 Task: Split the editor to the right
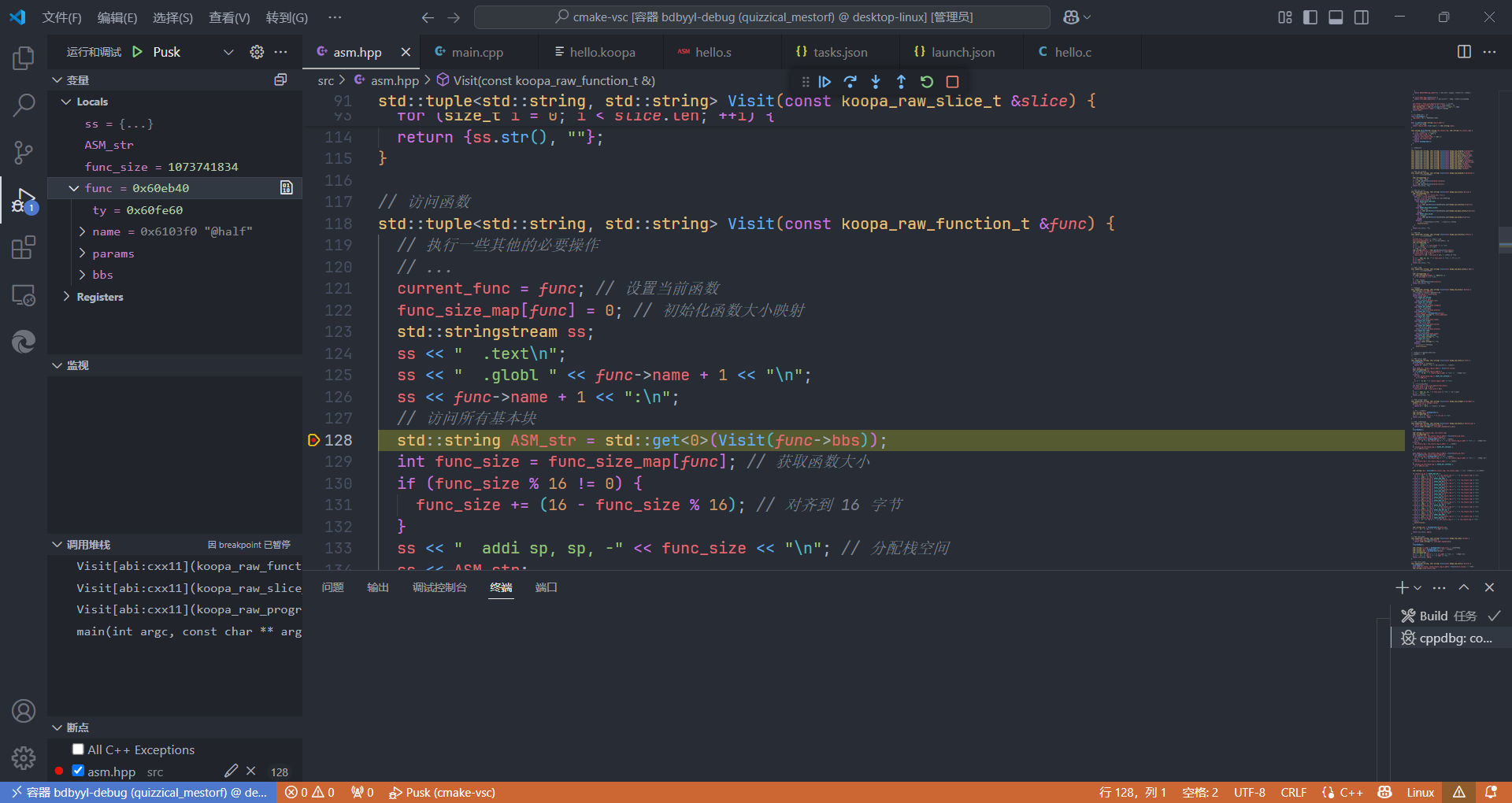[1464, 52]
